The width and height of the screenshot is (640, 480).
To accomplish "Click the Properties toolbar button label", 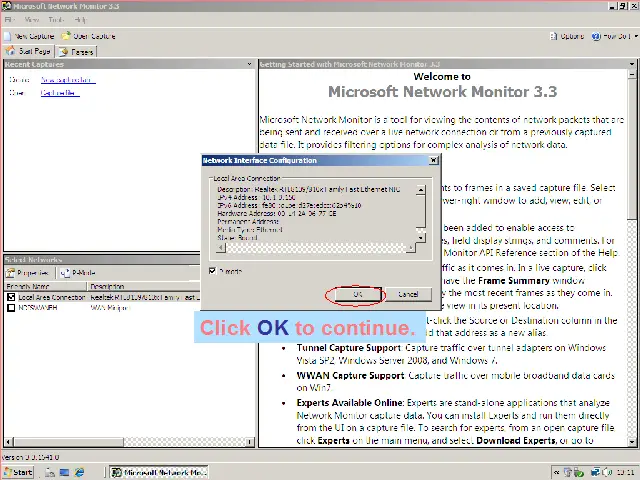I will [33, 273].
